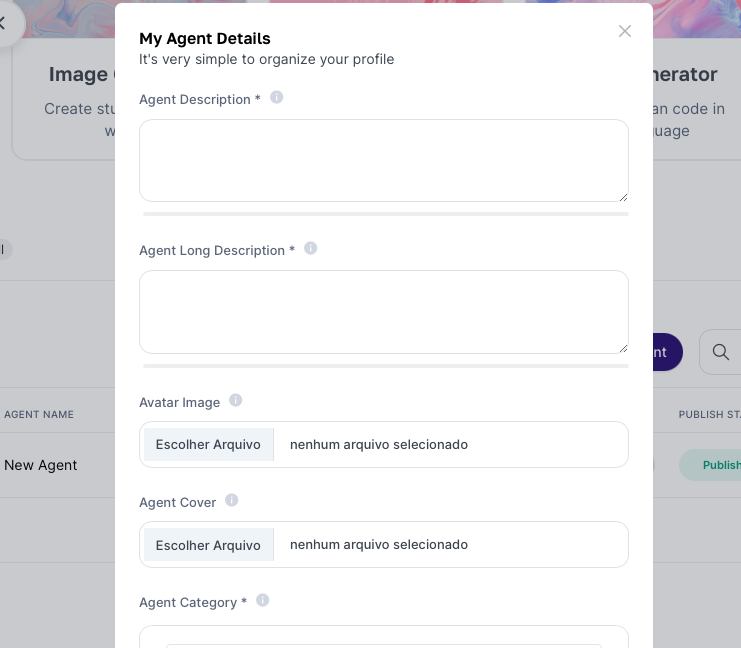Open the Agent Long Description info icon
Screen dimensions: 741x648
(310, 248)
